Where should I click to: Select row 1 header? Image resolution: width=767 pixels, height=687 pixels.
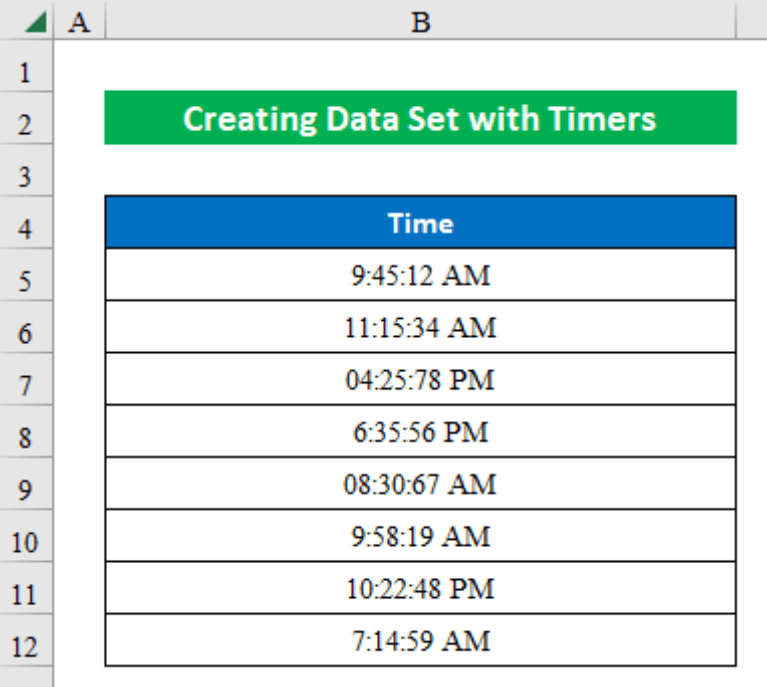[x=25, y=72]
